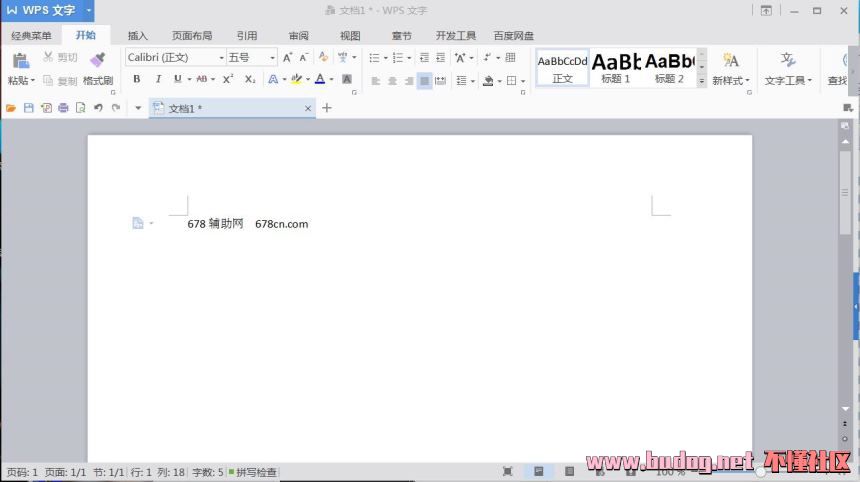Switch to the Insert (插入) ribbon tab
The width and height of the screenshot is (860, 482).
coord(137,36)
